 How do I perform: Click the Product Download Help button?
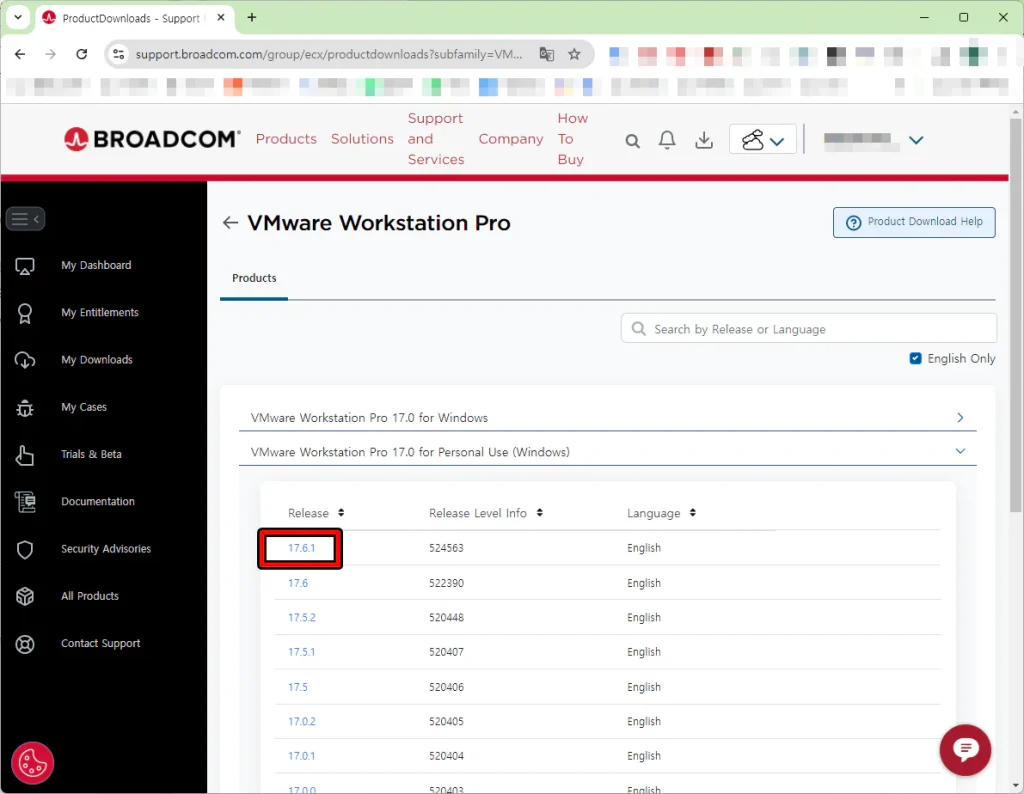pyautogui.click(x=913, y=222)
